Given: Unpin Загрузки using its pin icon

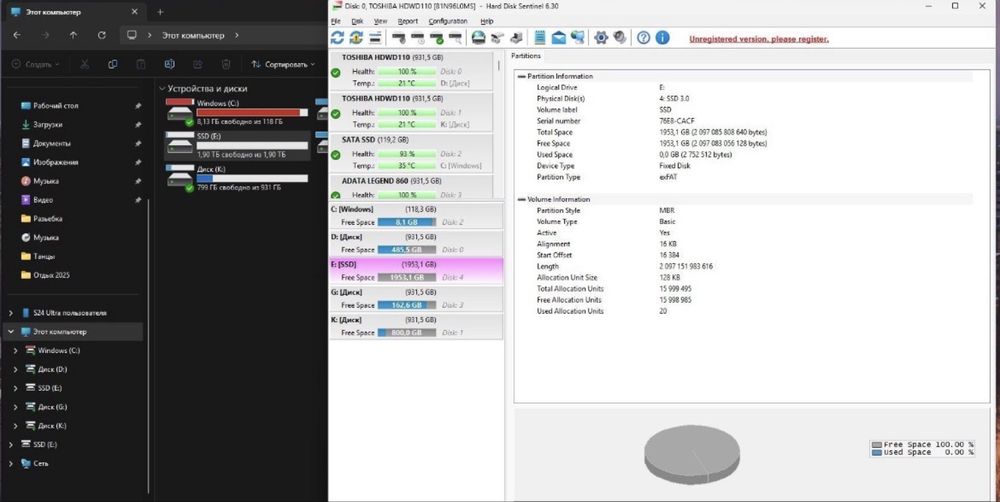Looking at the screenshot, I should click(x=138, y=124).
